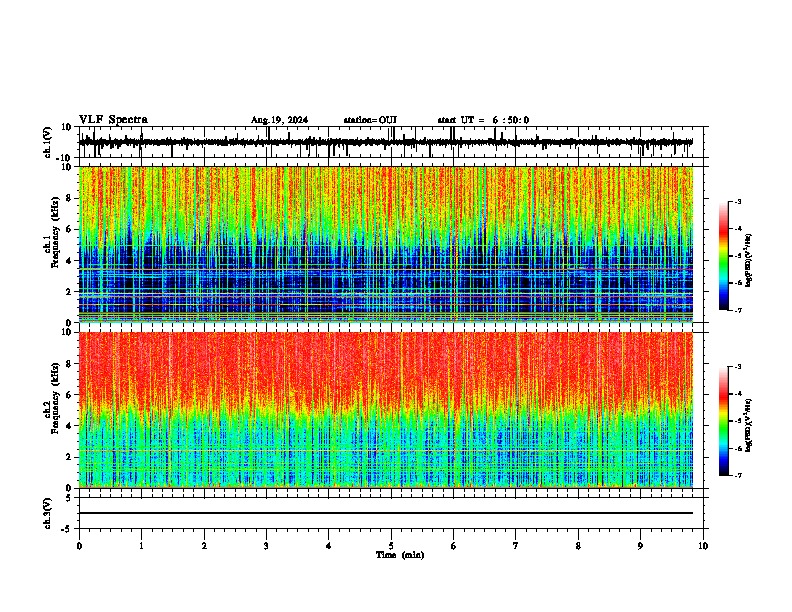This screenshot has height=612, width=792.
Task: Click the "Time (min)" axis label
Action: coord(400,555)
